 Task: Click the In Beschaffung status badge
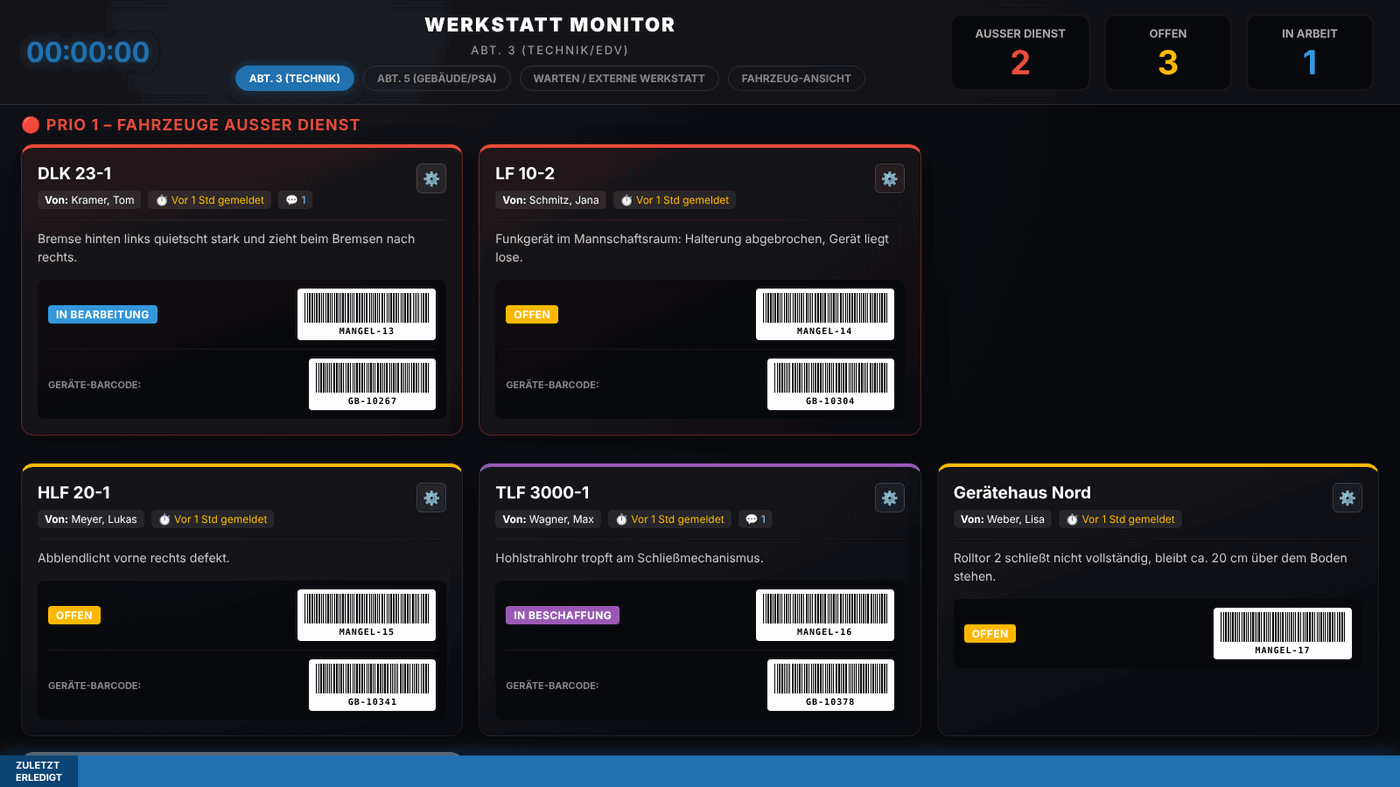(x=562, y=615)
